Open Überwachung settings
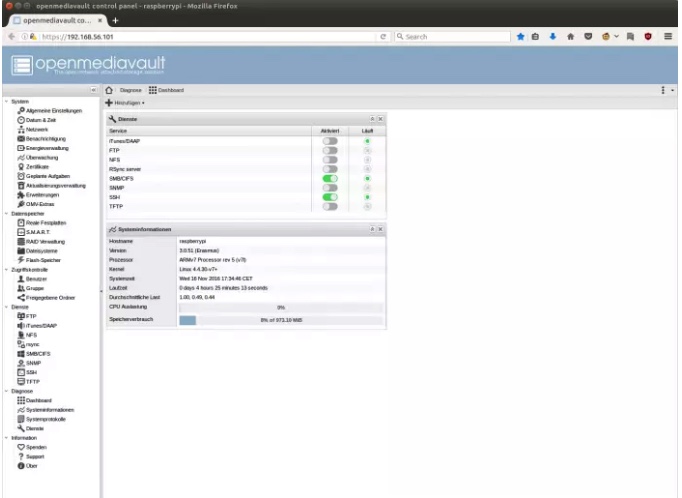The height and width of the screenshot is (498, 682). coord(37,157)
